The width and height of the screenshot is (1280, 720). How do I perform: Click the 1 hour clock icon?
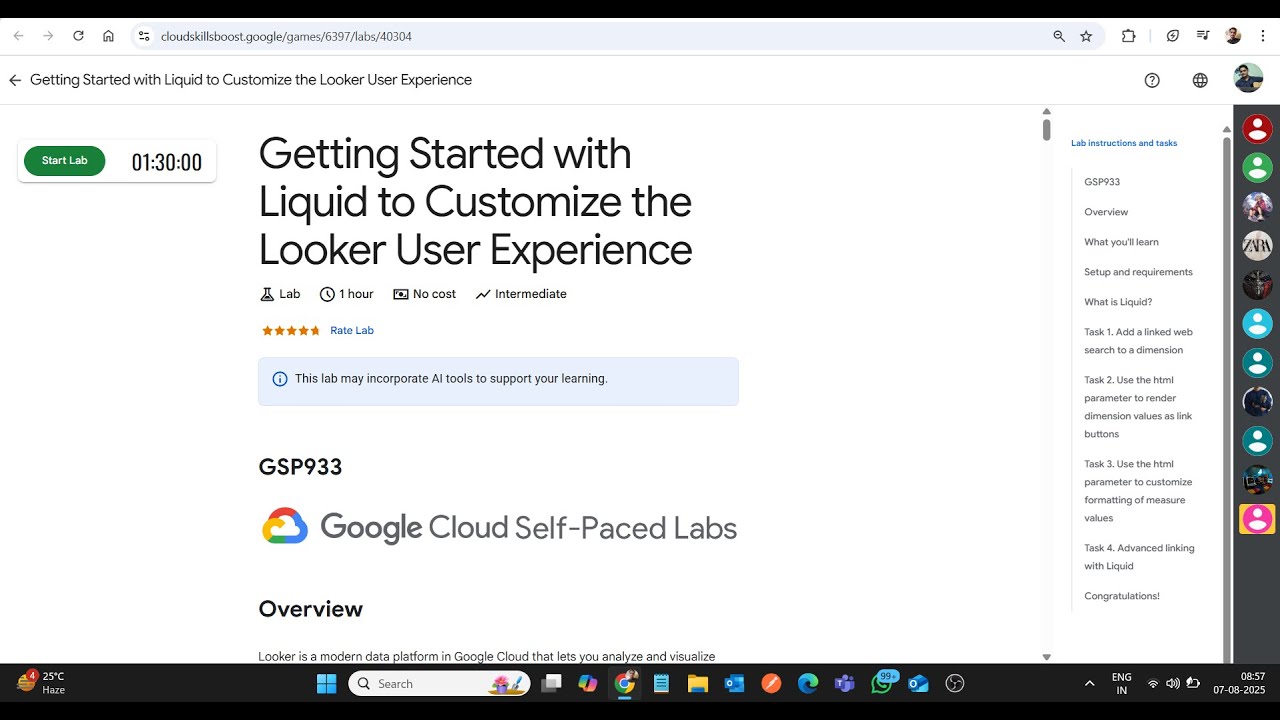tap(327, 294)
